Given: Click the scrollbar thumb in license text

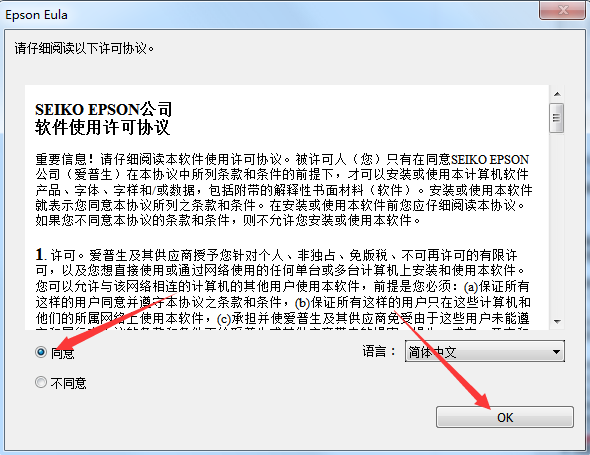Looking at the screenshot, I should 557,118.
